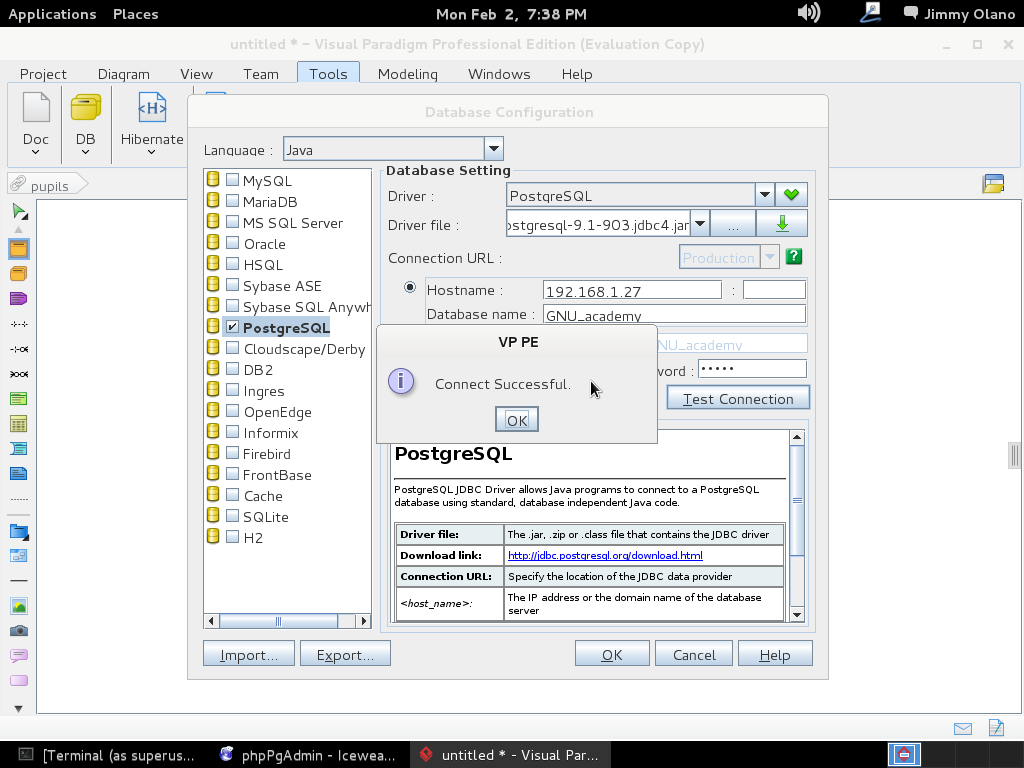The width and height of the screenshot is (1024, 768).
Task: Expand the Language dropdown
Action: pos(493,150)
